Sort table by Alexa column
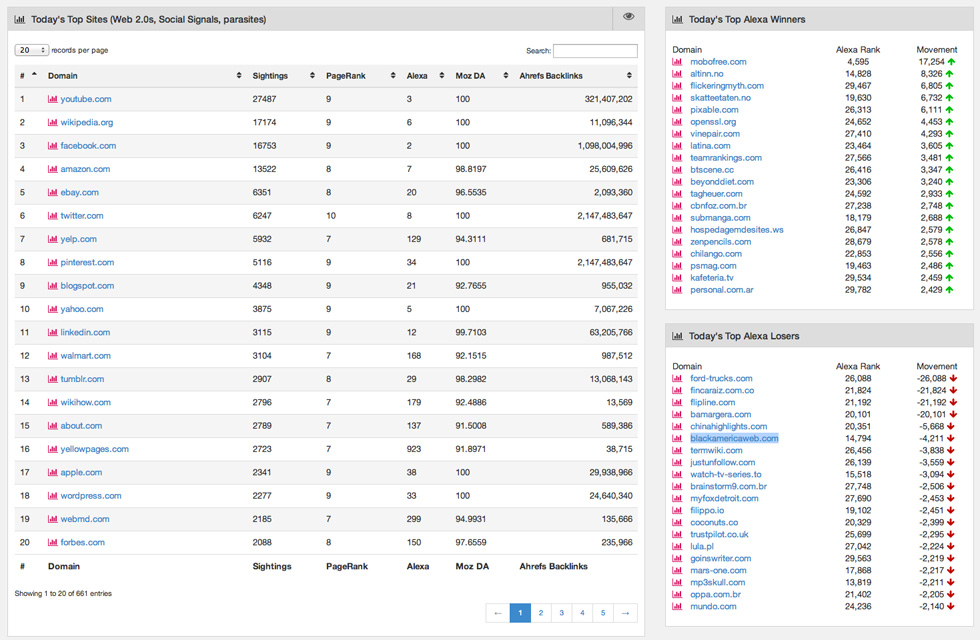The width and height of the screenshot is (980, 640). tap(425, 76)
